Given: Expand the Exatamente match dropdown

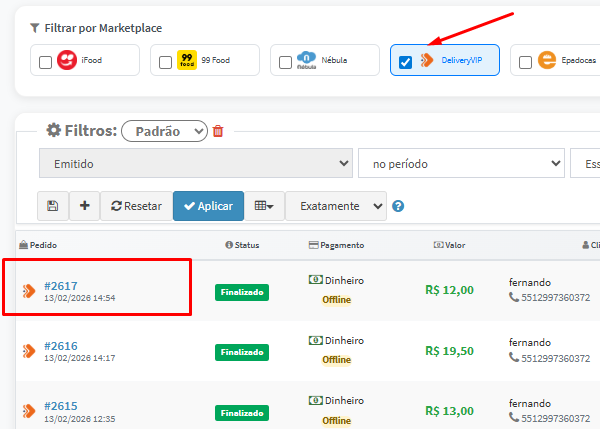Looking at the screenshot, I should pos(335,206).
